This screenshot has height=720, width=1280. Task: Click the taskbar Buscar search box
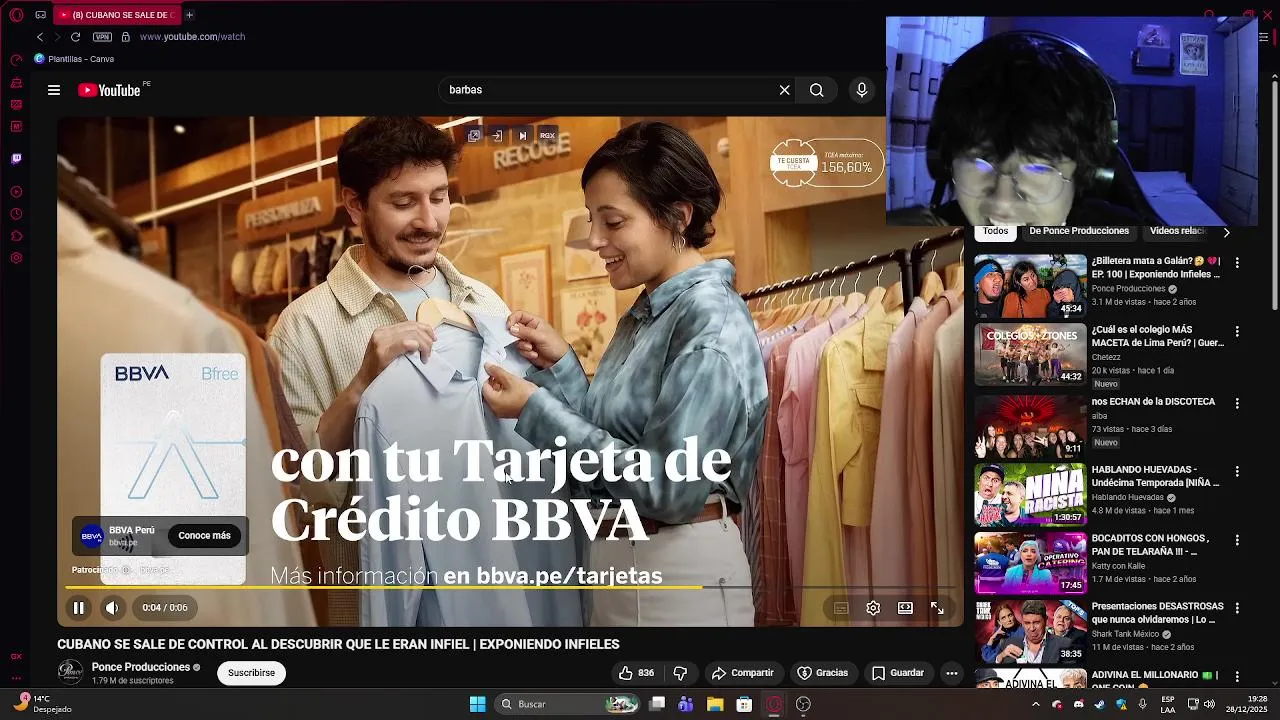[568, 704]
